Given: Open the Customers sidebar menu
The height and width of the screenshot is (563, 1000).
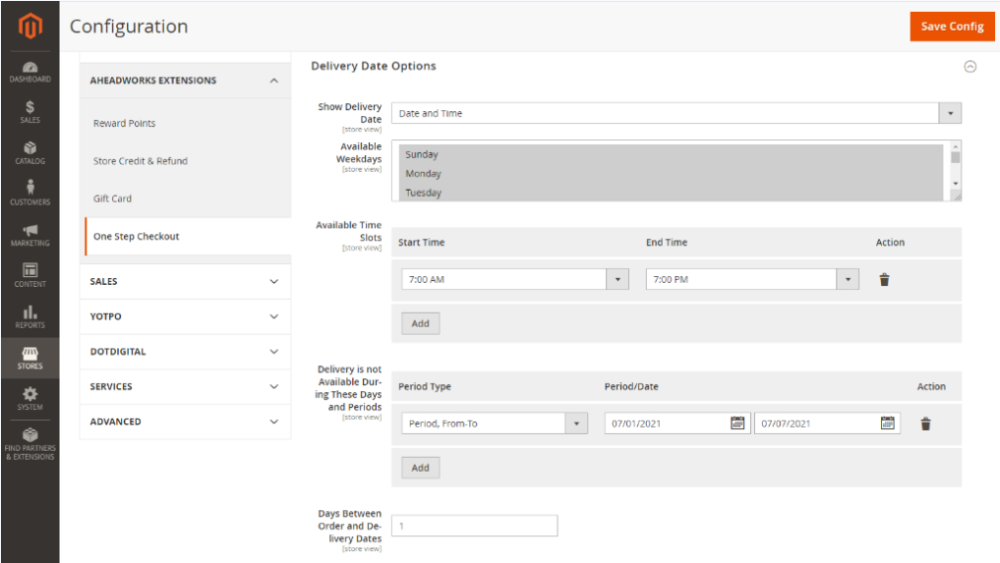Looking at the screenshot, I should [30, 194].
